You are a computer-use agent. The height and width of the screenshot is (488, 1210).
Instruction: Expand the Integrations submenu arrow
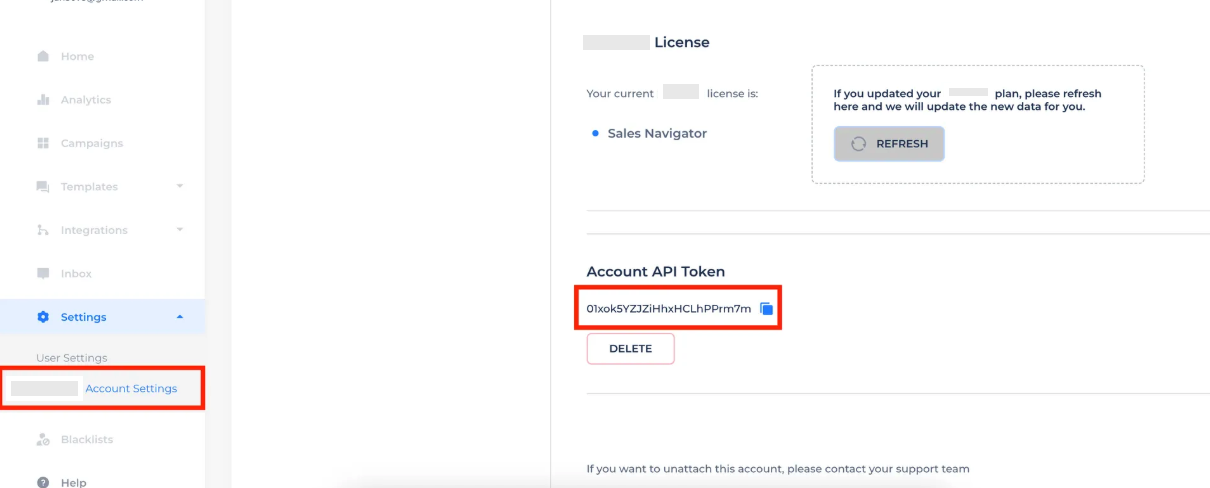tap(180, 230)
